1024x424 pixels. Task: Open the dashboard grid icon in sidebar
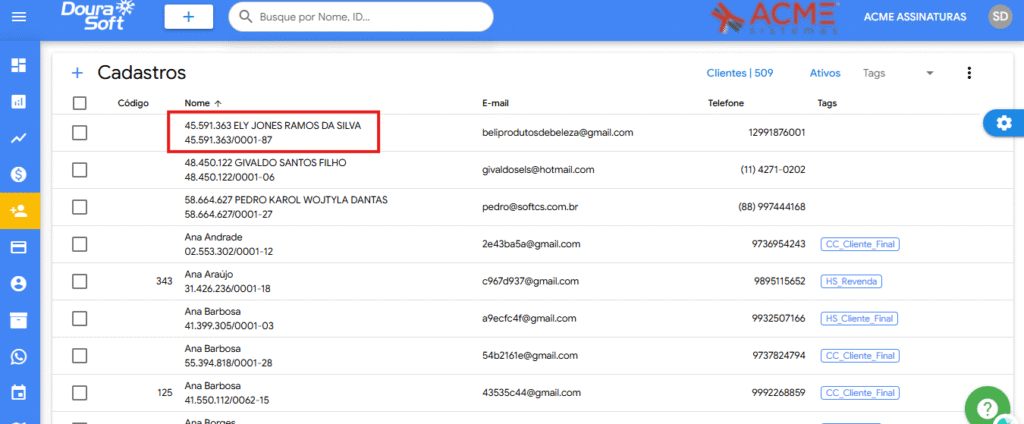pos(18,66)
